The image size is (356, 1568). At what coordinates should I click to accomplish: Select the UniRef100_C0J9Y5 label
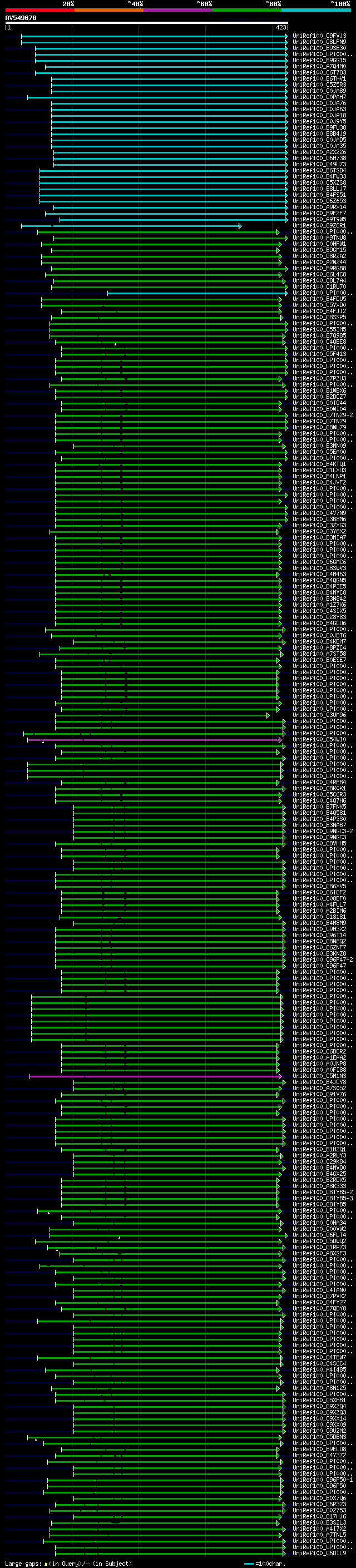point(319,122)
